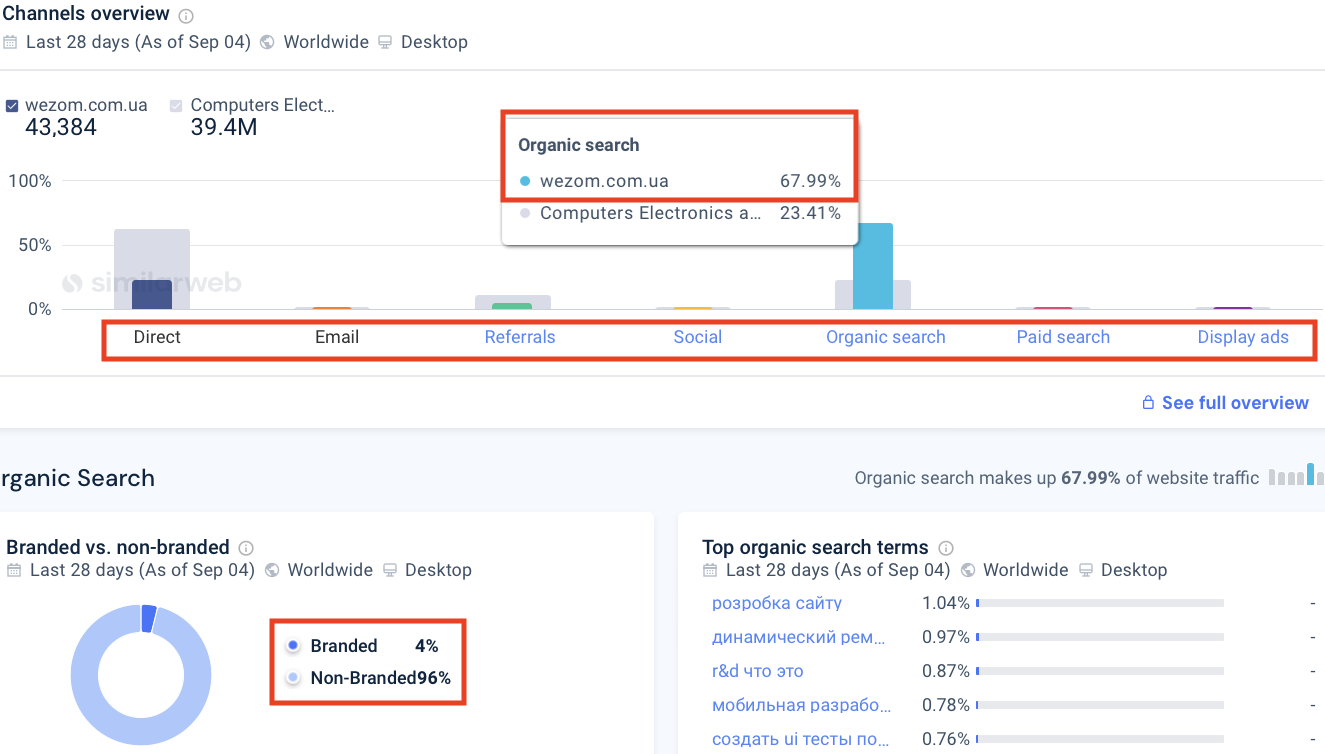Click info icon beside Branded vs. non-branded

(x=246, y=548)
